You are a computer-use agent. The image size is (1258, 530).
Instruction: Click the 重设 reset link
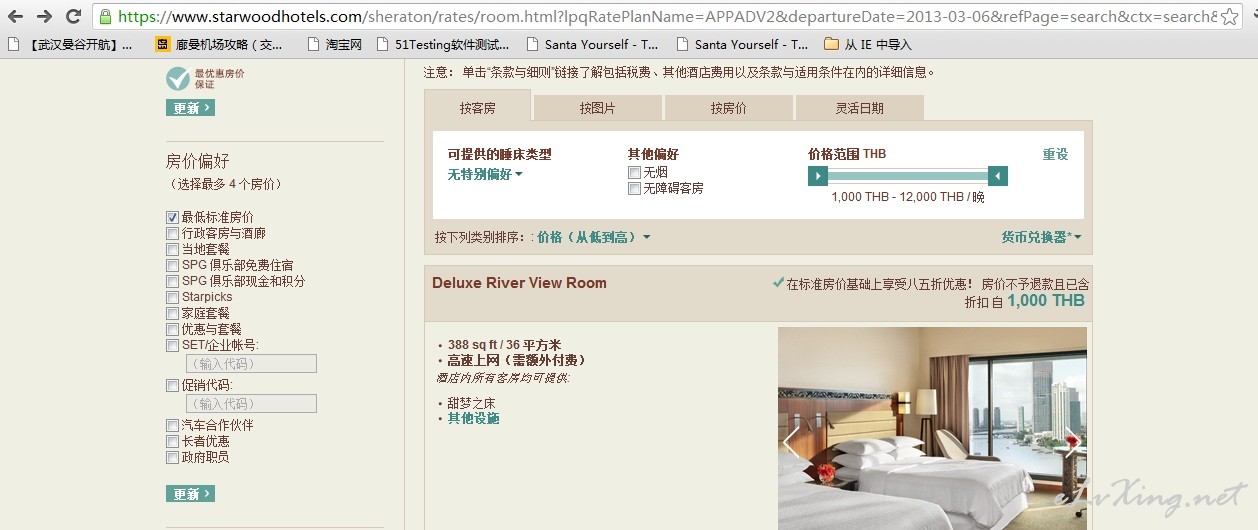pos(1055,154)
